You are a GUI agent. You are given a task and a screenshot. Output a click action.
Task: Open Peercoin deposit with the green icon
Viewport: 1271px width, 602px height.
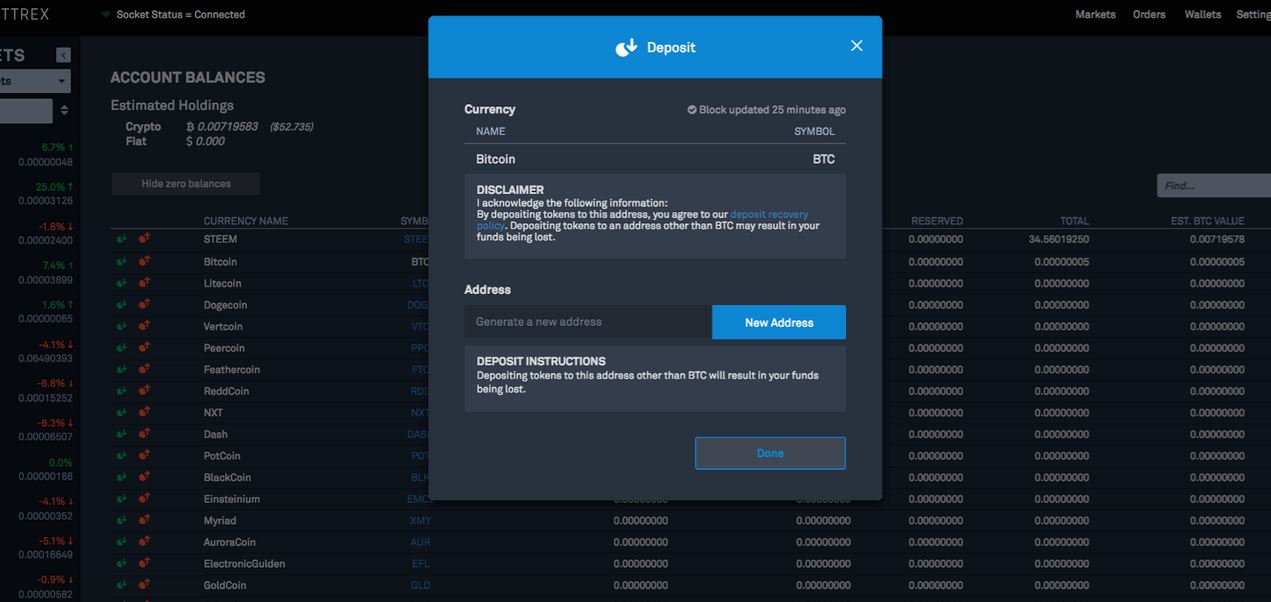click(121, 347)
